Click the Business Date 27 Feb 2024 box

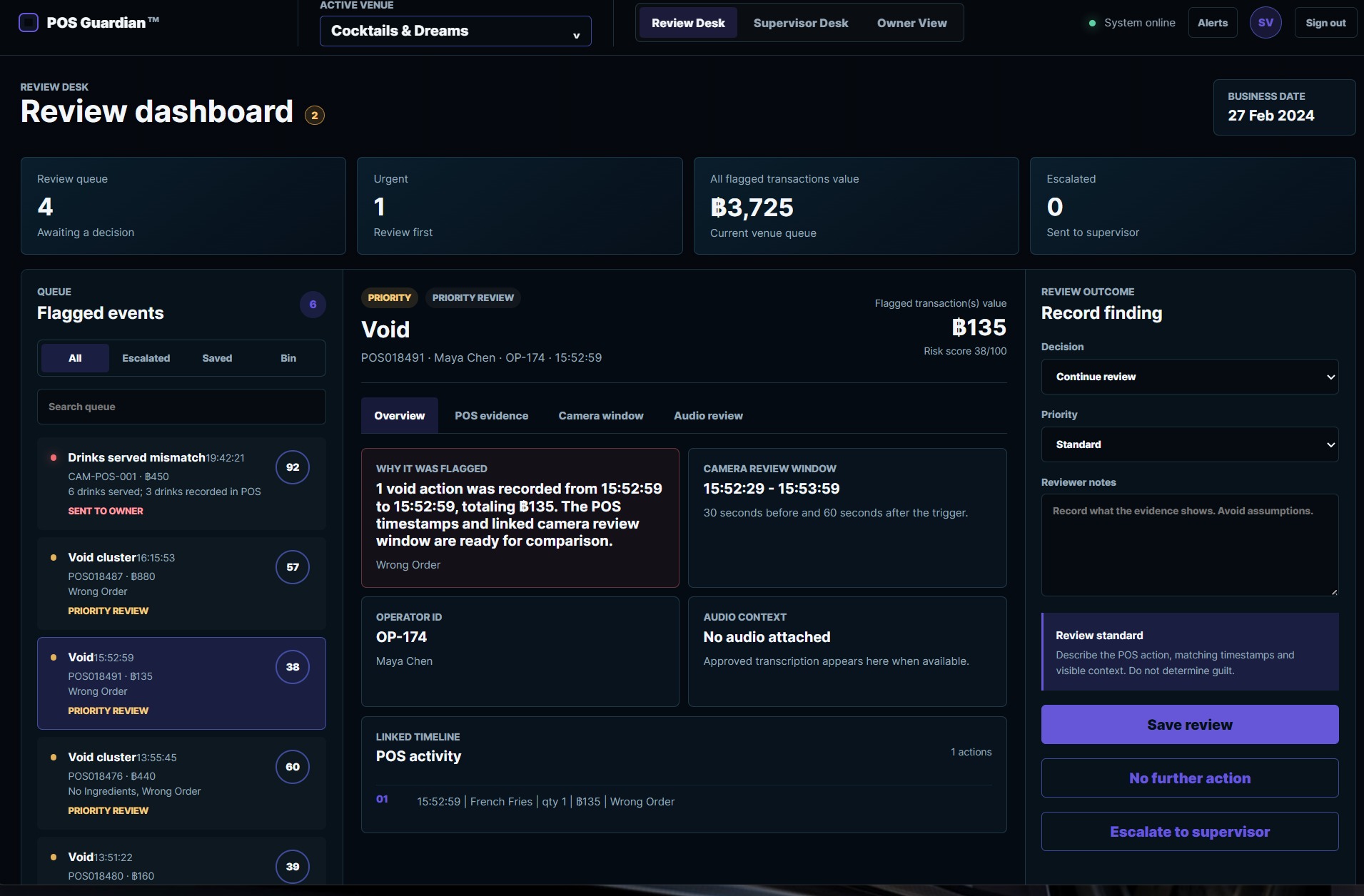tap(1284, 107)
